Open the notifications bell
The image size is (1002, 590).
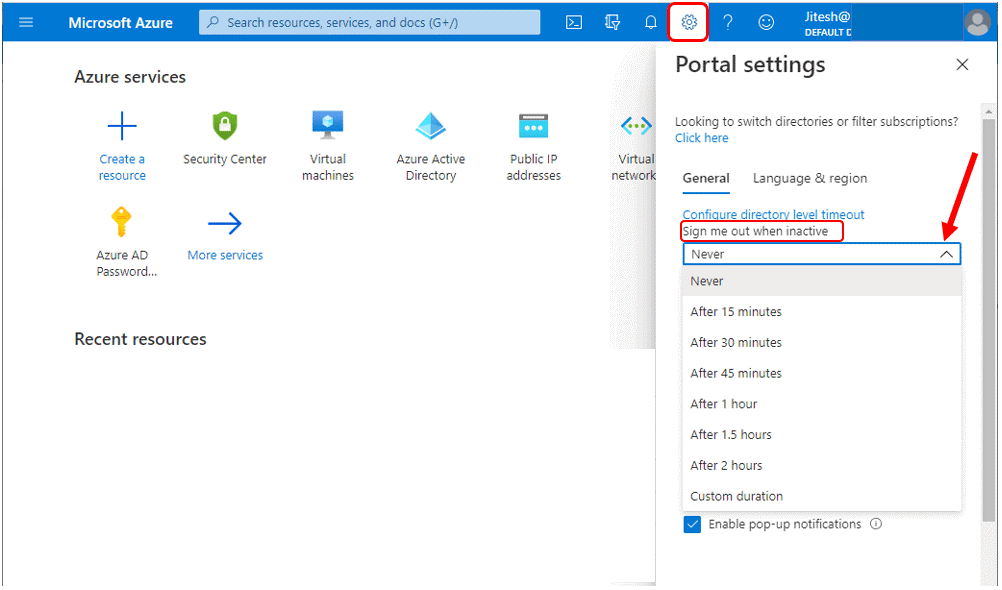click(x=651, y=22)
